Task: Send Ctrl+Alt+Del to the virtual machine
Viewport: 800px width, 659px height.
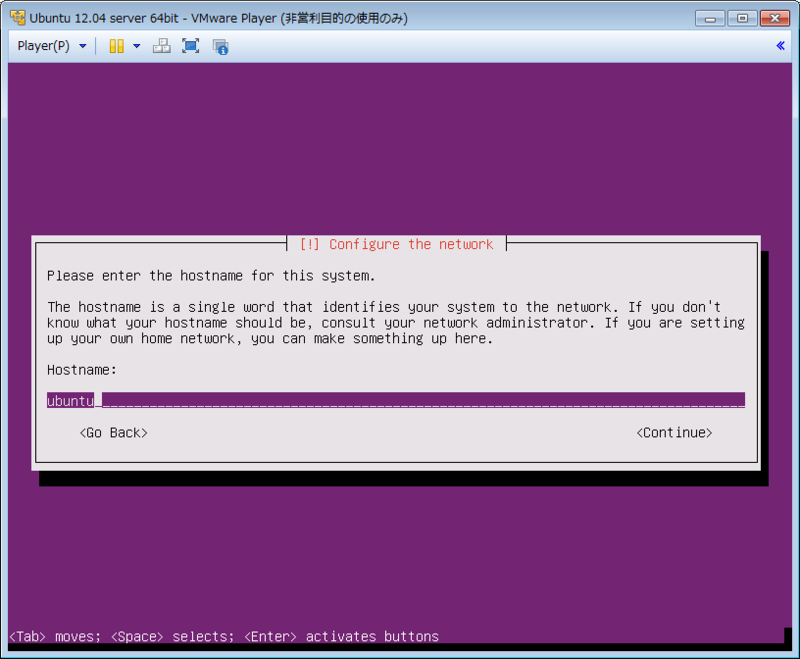Action: pos(162,46)
